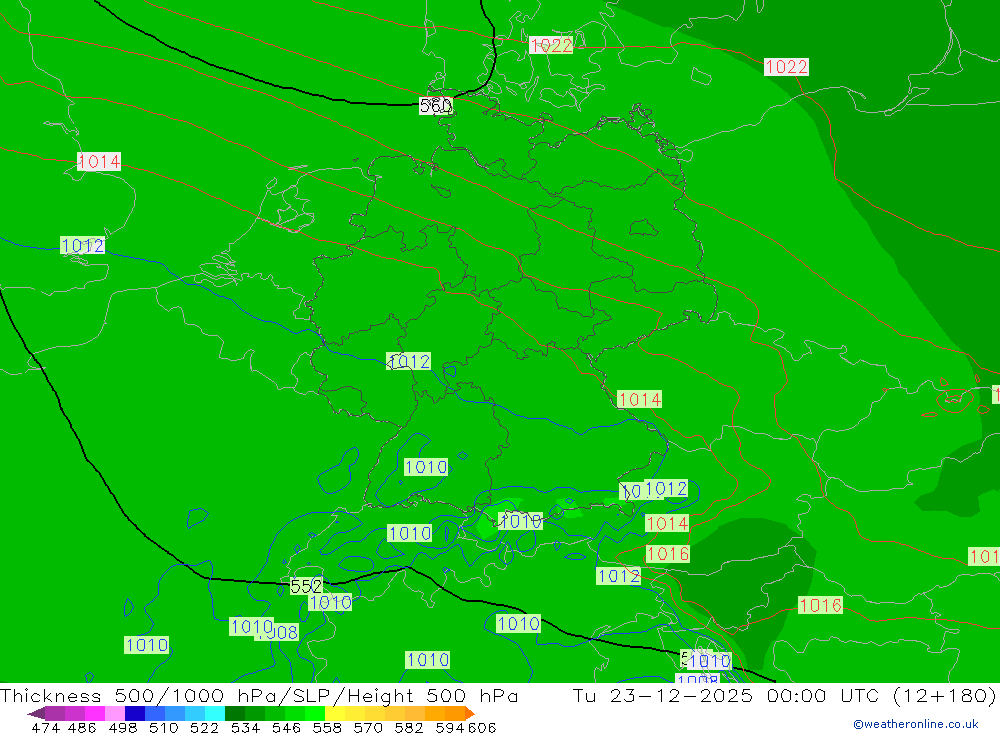This screenshot has width=1000, height=733.
Task: Click the black 552 contour label
Action: pos(306,586)
